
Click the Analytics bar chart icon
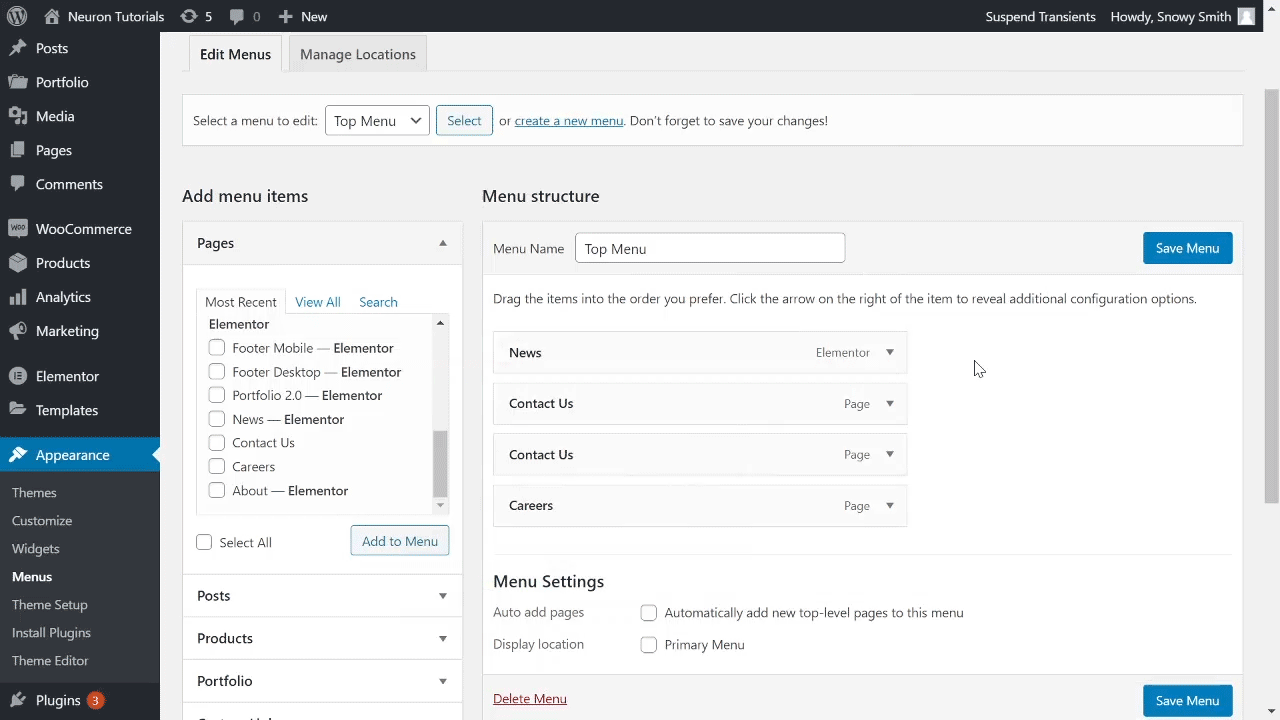tap(17, 297)
